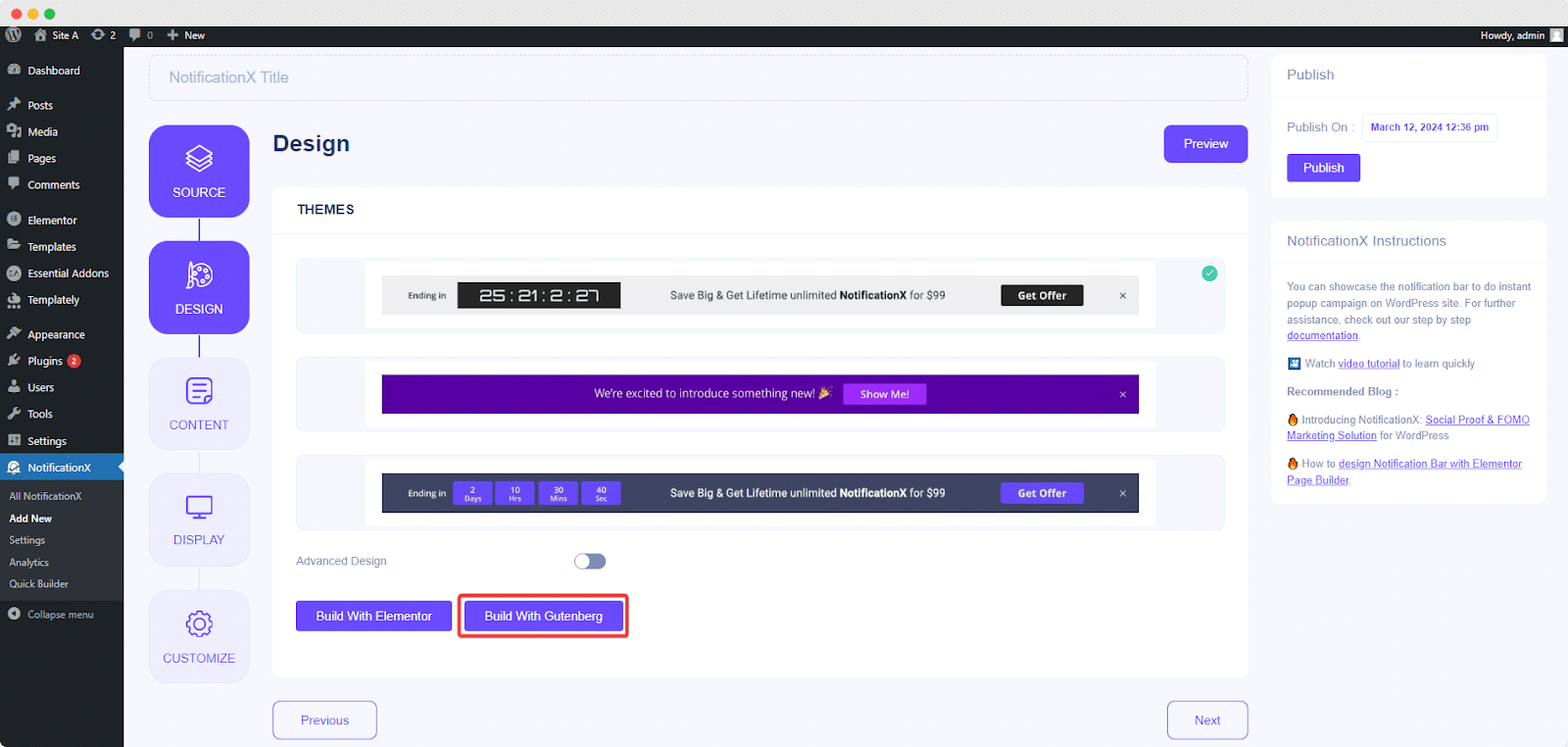Image resolution: width=1568 pixels, height=747 pixels.
Task: Close icon on purple theme preview bar
Action: (x=1123, y=394)
